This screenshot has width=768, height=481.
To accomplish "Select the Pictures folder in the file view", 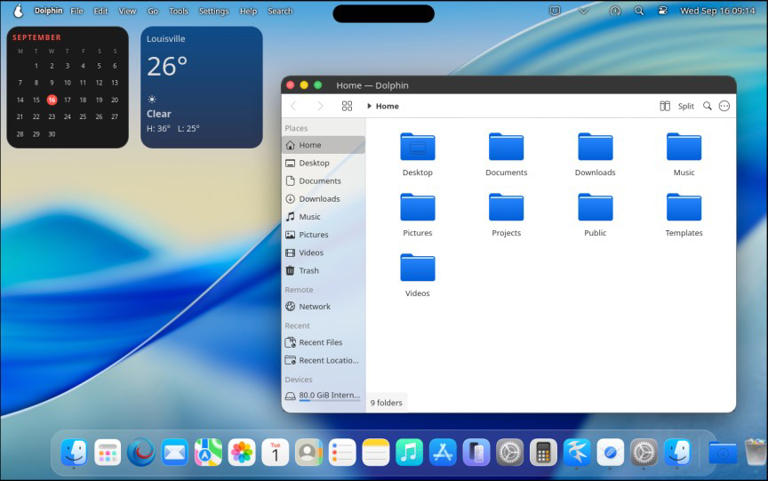I will [x=417, y=215].
